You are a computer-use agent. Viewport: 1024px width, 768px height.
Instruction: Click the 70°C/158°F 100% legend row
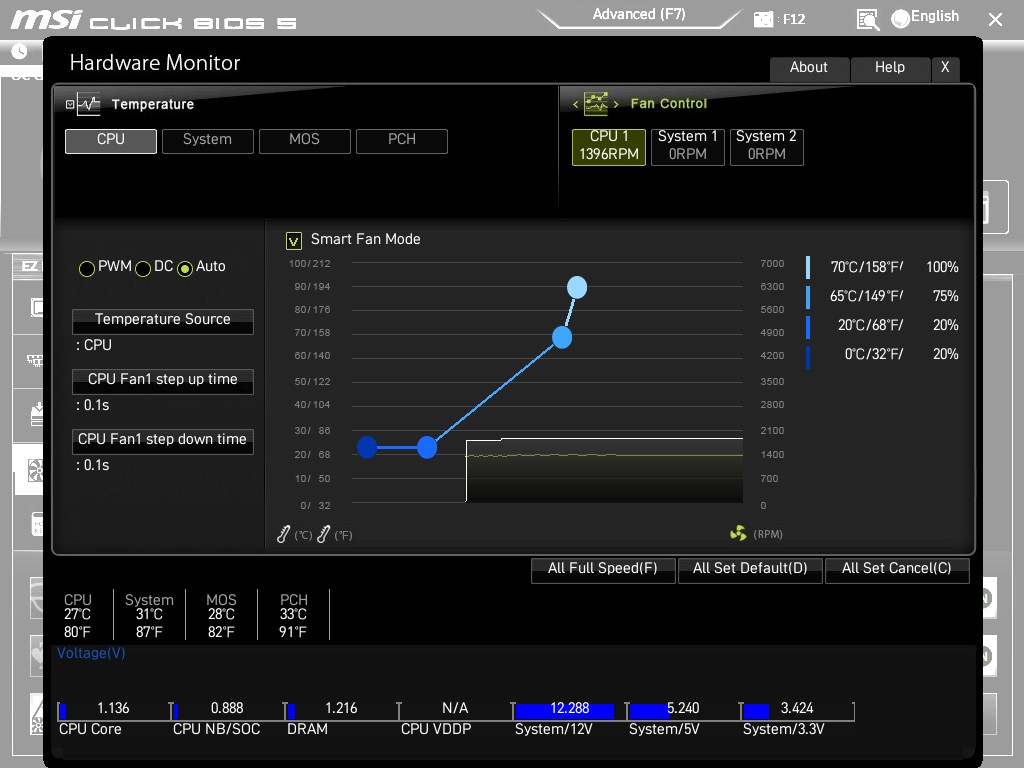[x=883, y=267]
